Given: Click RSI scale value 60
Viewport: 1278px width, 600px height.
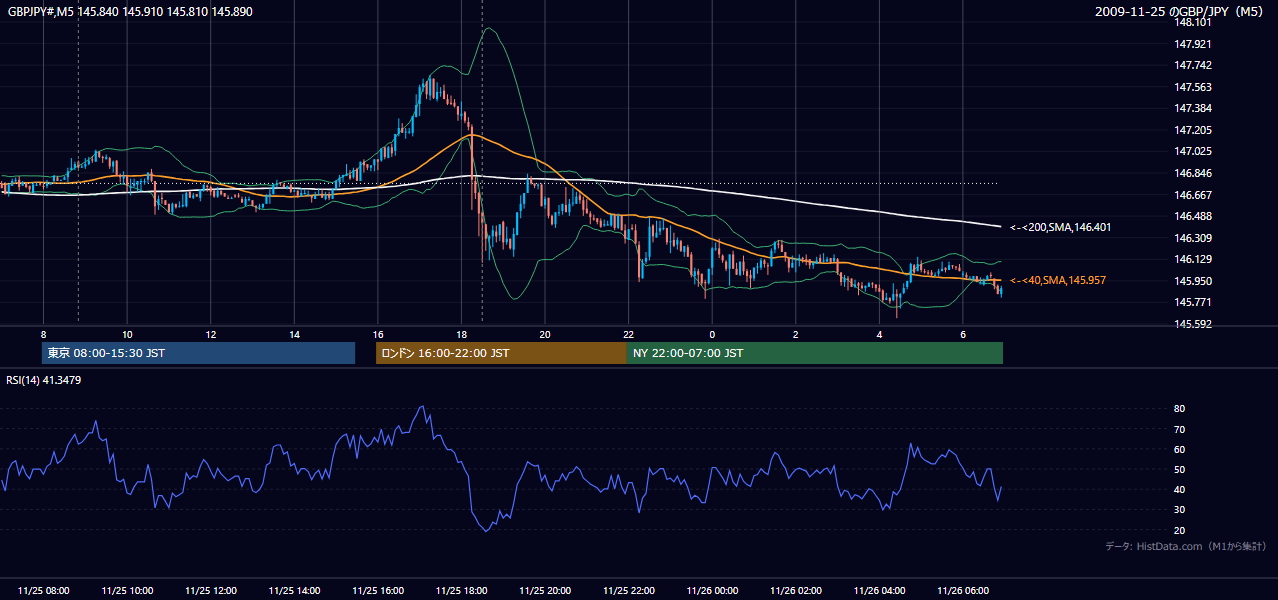Looking at the screenshot, I should pos(1179,449).
